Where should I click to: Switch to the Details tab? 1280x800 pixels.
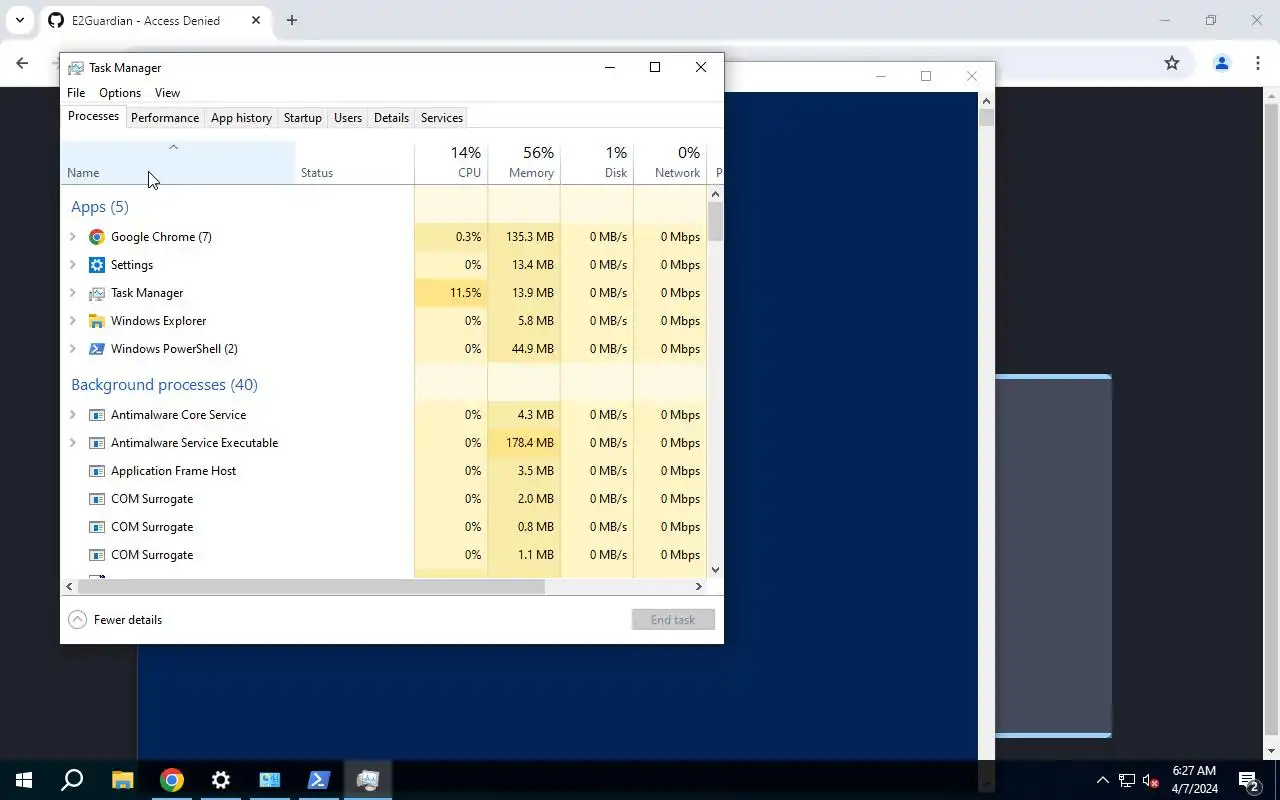pos(391,118)
